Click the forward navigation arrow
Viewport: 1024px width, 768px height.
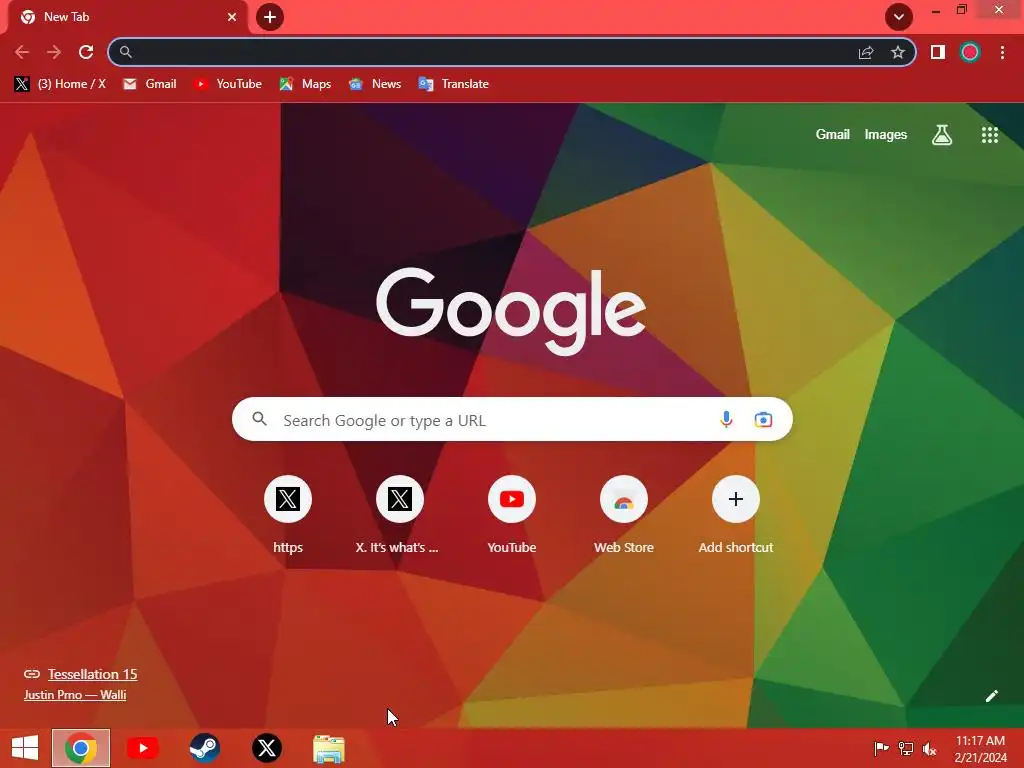coord(54,52)
